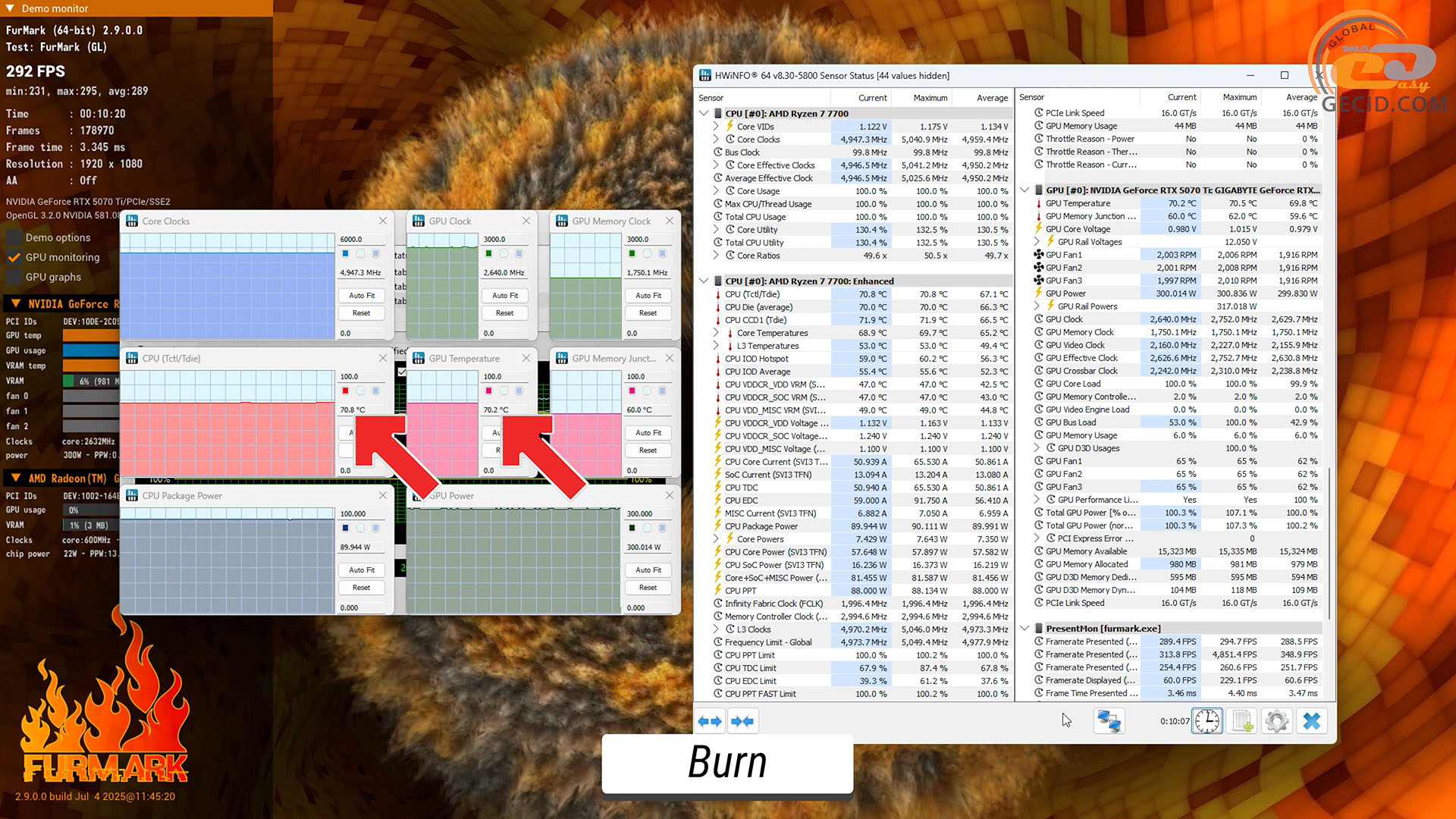1456x819 pixels.
Task: Click the Average column header in the left panel
Action: coord(982,98)
